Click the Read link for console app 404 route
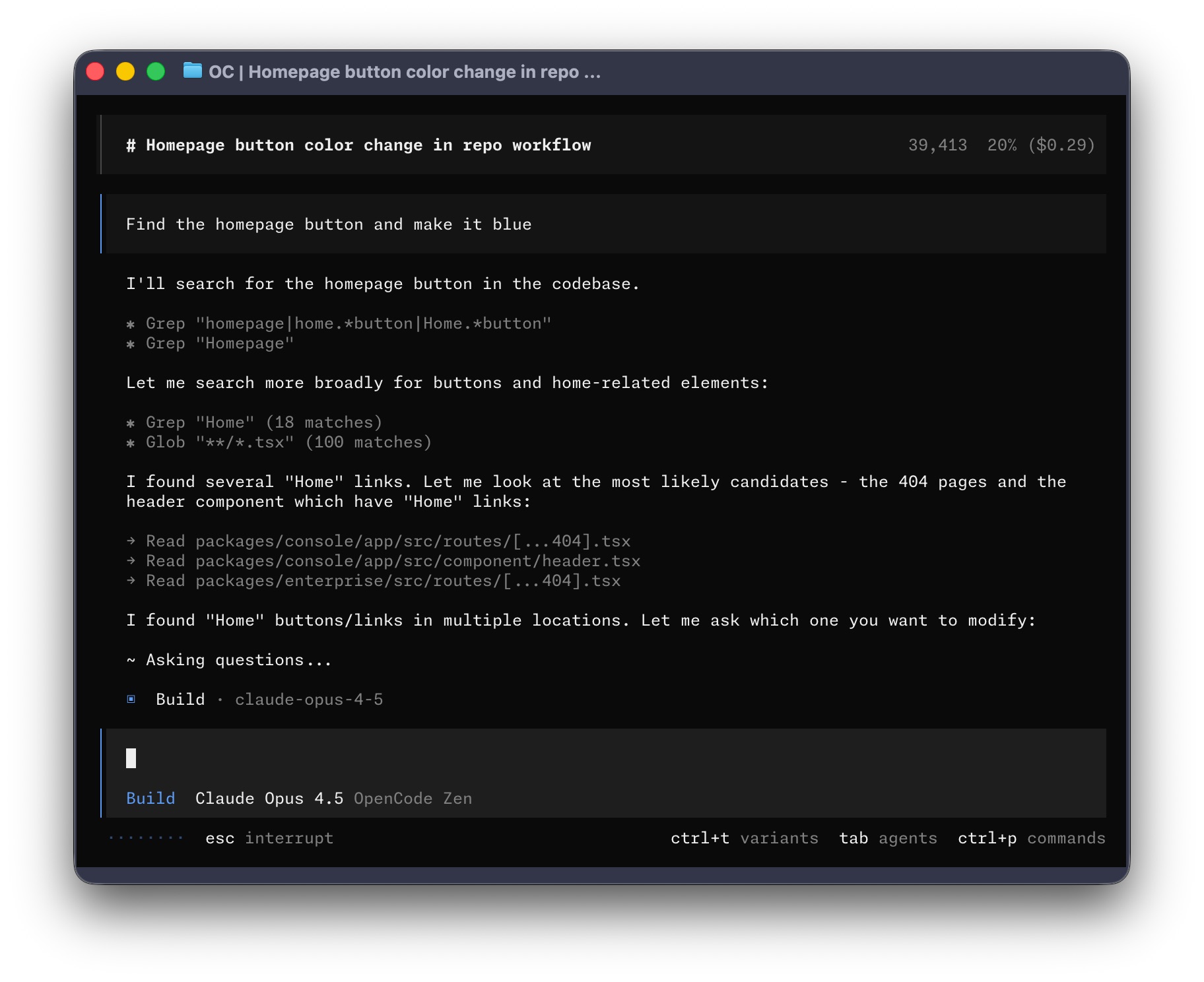This screenshot has width=1204, height=982. (386, 541)
